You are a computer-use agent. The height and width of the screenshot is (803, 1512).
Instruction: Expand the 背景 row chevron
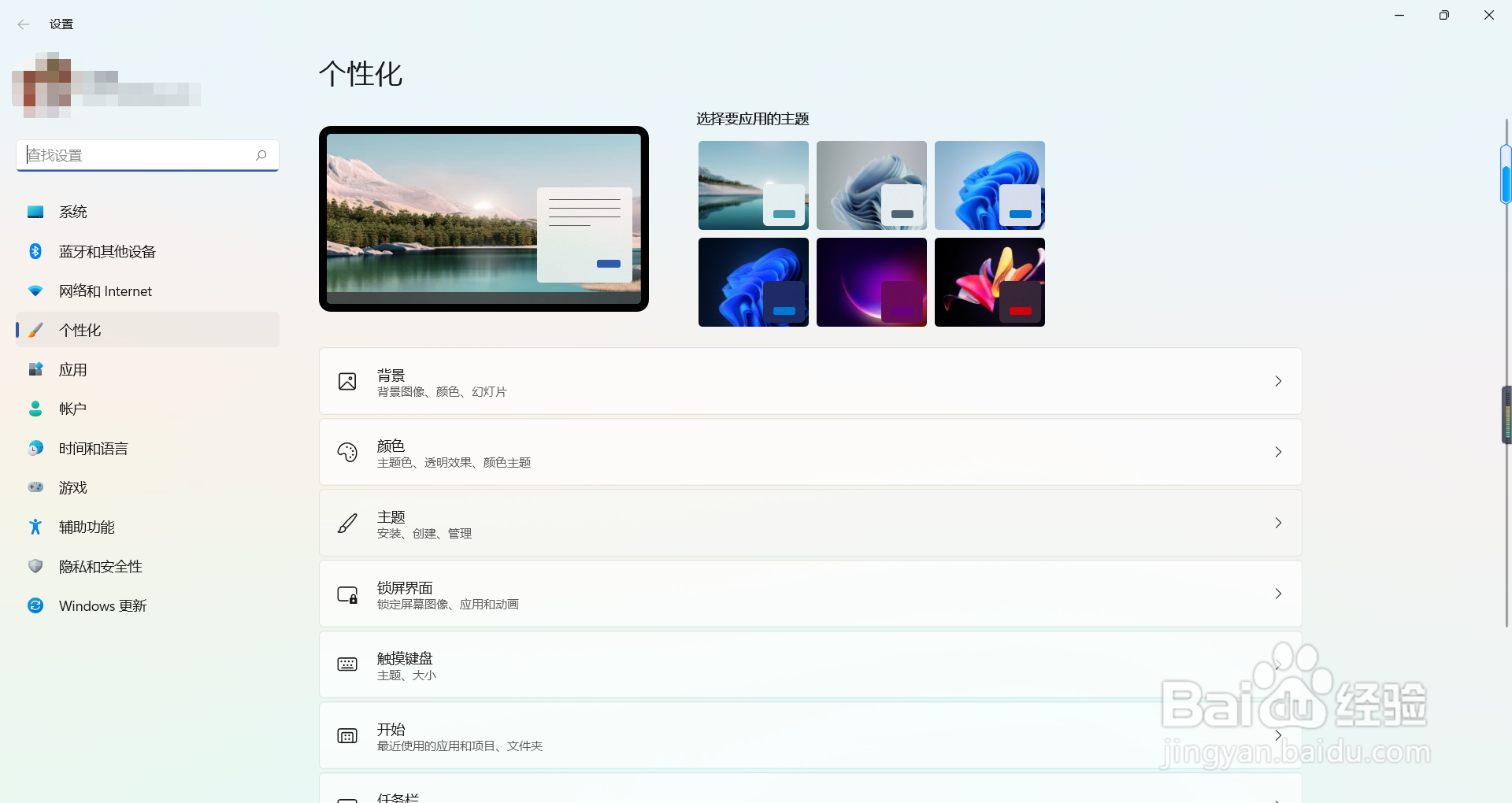[1278, 381]
